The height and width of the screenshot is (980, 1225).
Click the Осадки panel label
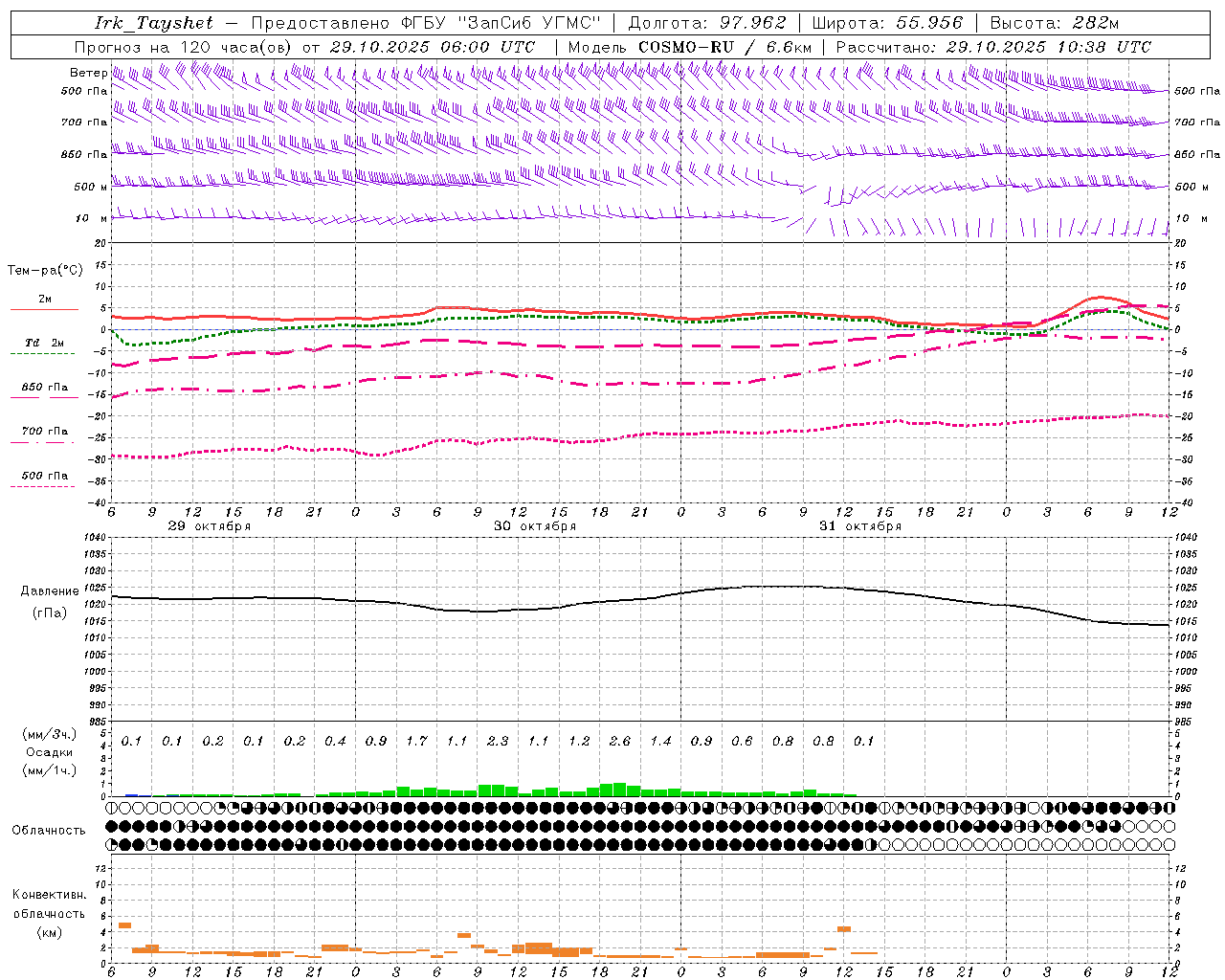click(50, 752)
